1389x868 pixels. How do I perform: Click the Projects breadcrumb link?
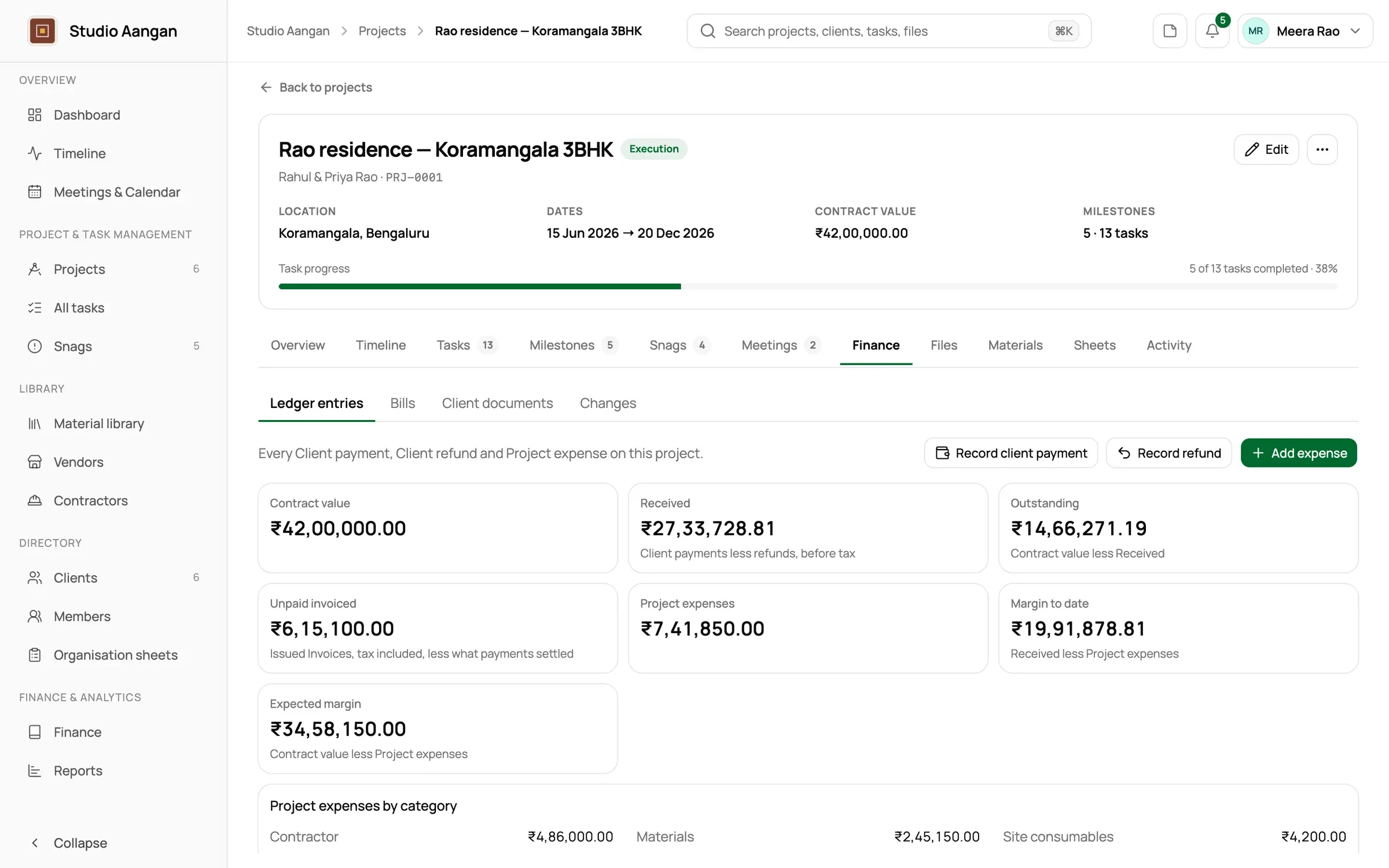pos(382,31)
